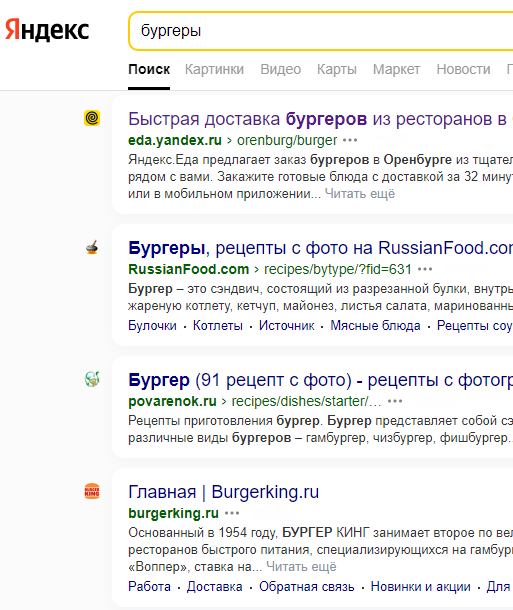Click the RussianFood.com domain link
Image resolution: width=513 pixels, height=610 pixels.
click(x=189, y=269)
